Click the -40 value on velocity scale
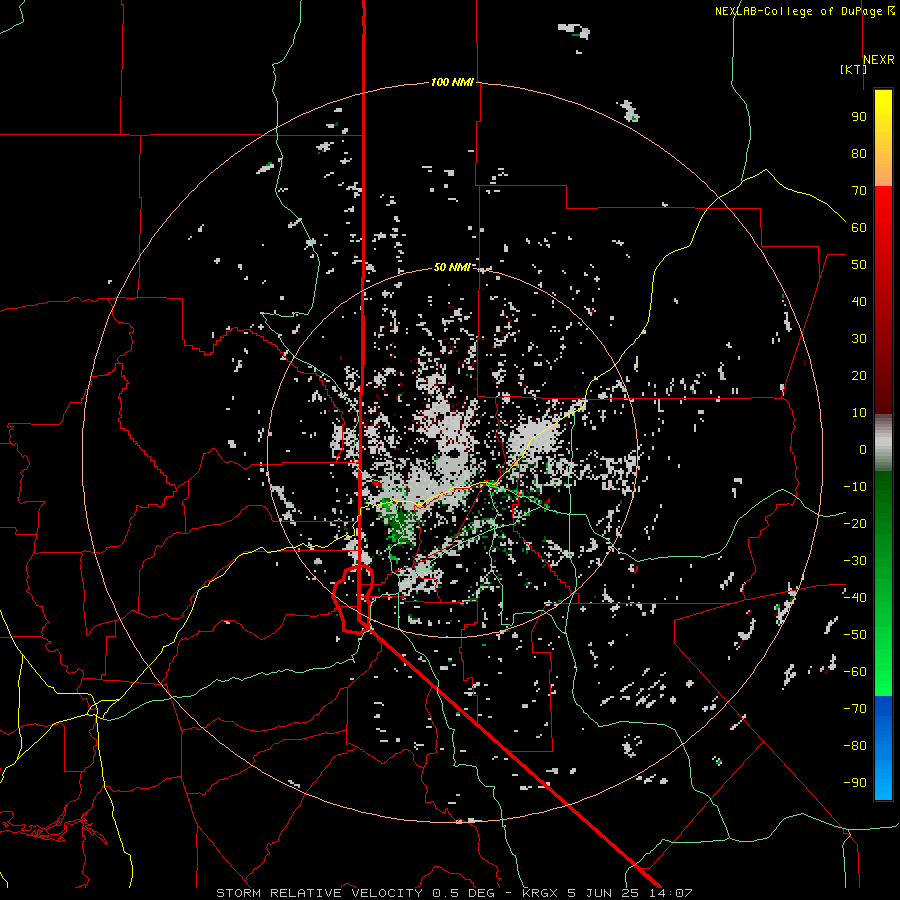This screenshot has height=900, width=900. [x=855, y=598]
